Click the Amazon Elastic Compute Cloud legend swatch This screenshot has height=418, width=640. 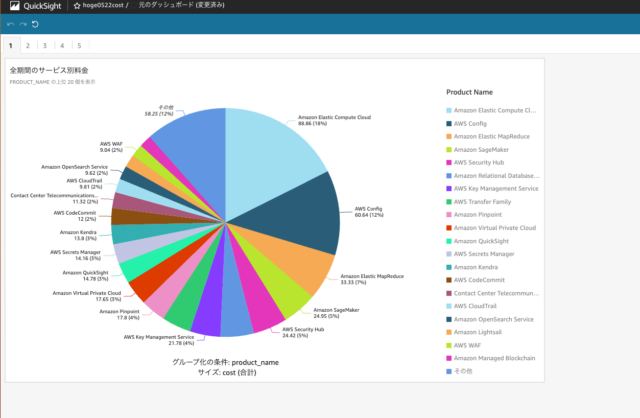tap(449, 110)
